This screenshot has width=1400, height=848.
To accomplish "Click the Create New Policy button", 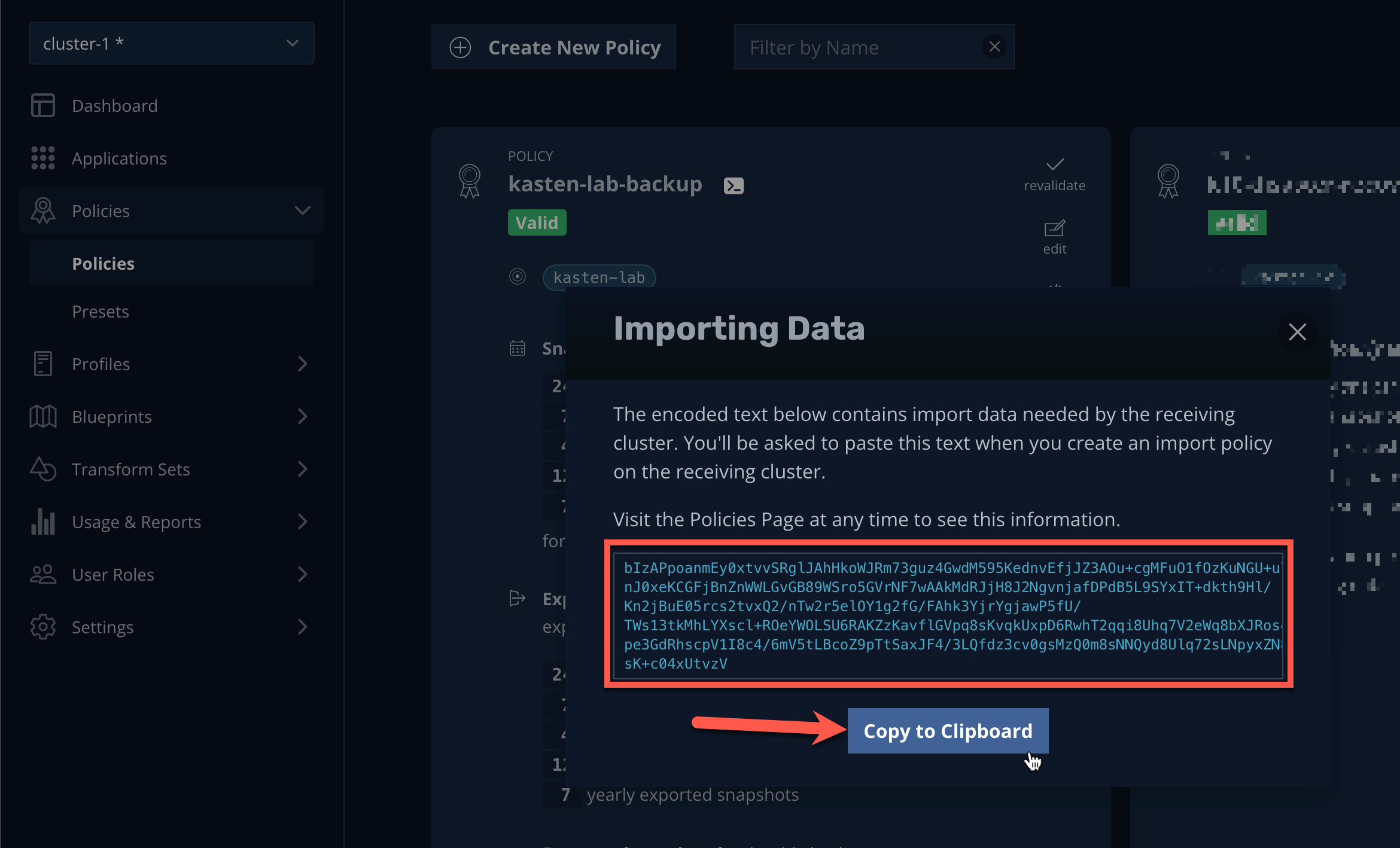I will tap(554, 47).
